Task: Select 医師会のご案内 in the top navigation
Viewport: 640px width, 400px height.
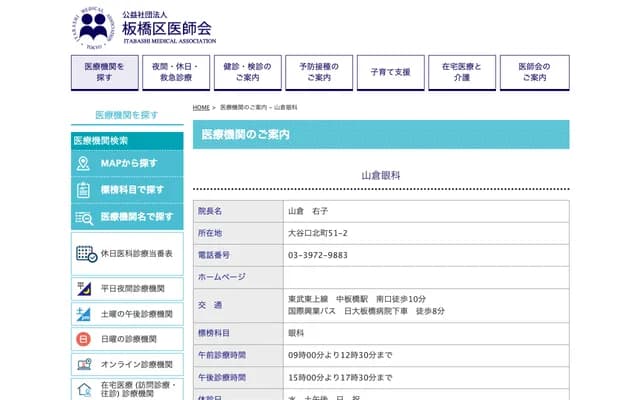Action: click(x=533, y=72)
